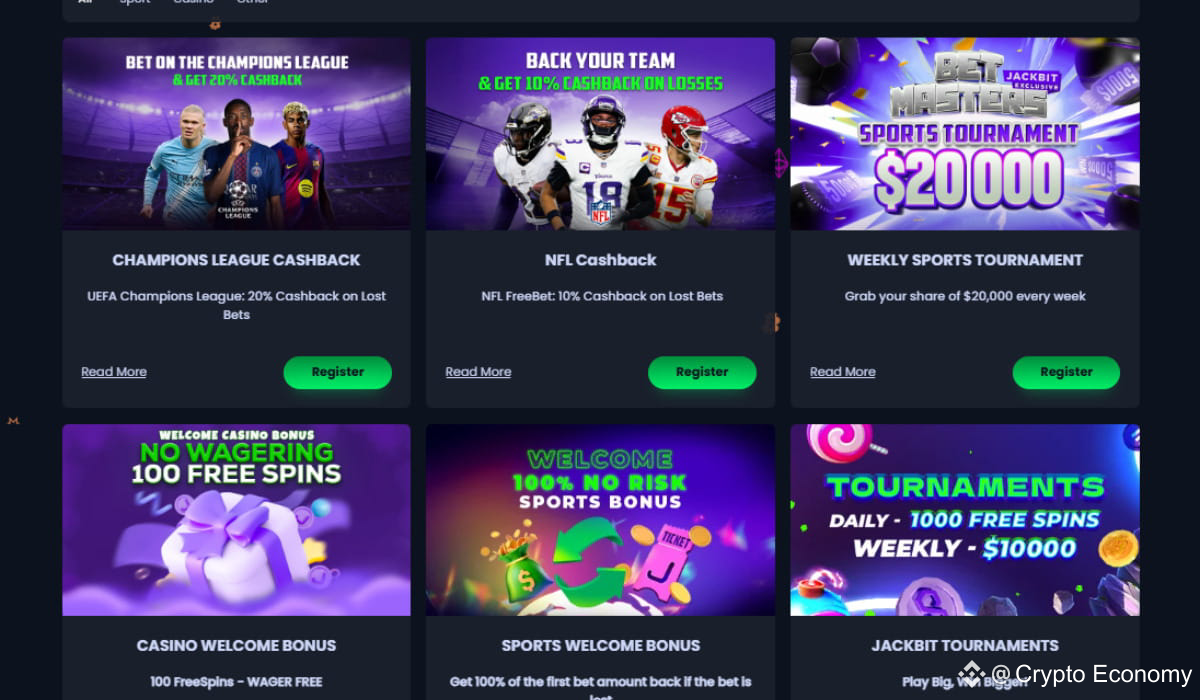Screen dimensions: 1200x700
Task: Select the Jackbit Tournaments title
Action: (965, 646)
